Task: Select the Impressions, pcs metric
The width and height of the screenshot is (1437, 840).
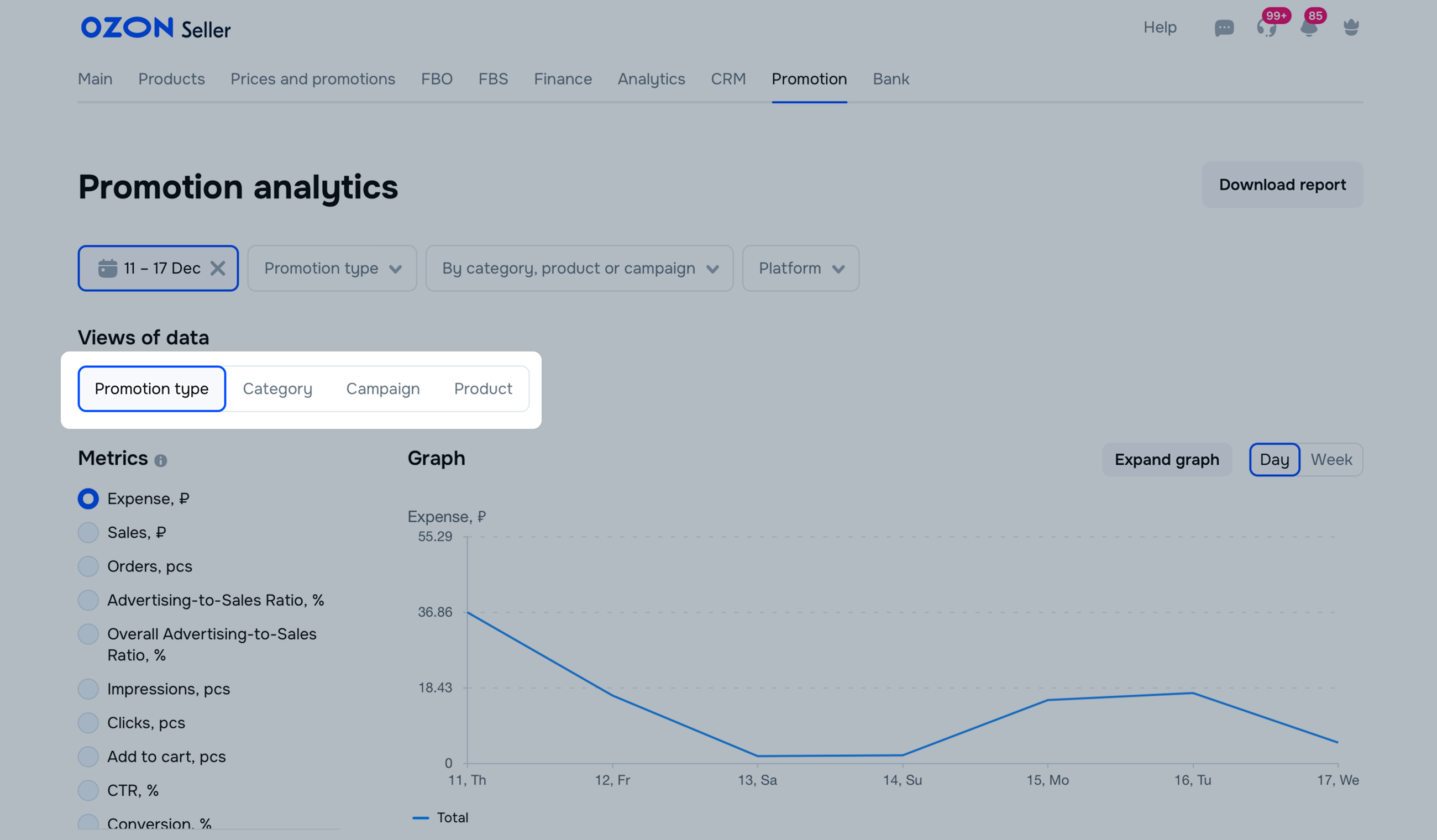Action: pos(88,689)
